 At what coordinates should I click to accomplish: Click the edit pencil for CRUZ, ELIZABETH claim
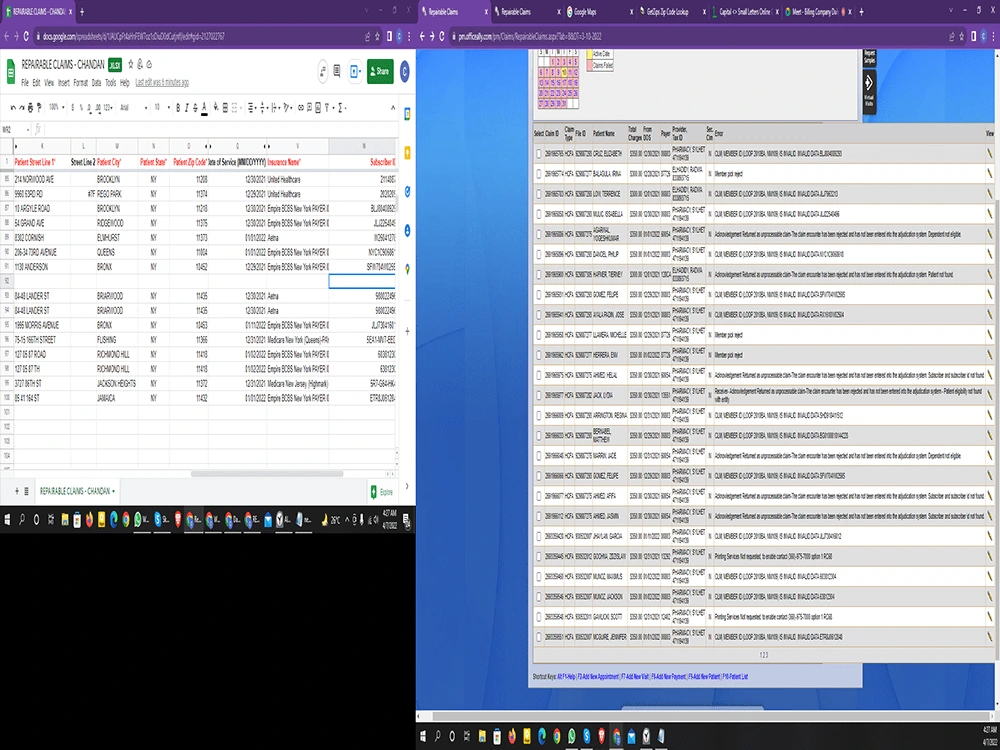[x=990, y=154]
